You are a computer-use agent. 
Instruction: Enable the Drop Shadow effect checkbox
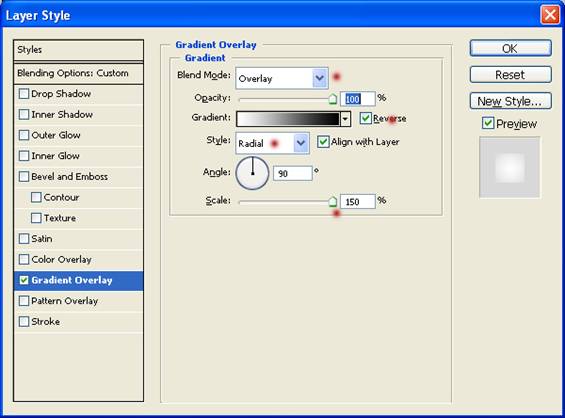pos(24,94)
